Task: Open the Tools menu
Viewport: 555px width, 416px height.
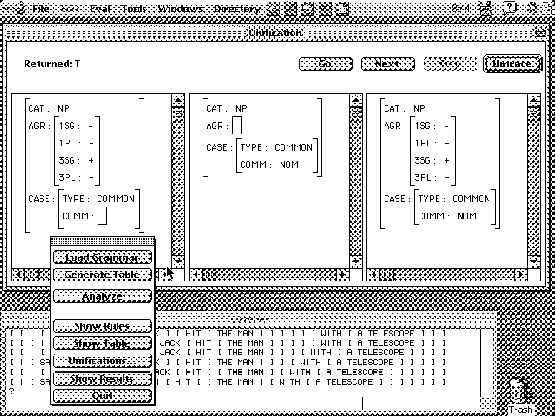Action: [x=134, y=8]
